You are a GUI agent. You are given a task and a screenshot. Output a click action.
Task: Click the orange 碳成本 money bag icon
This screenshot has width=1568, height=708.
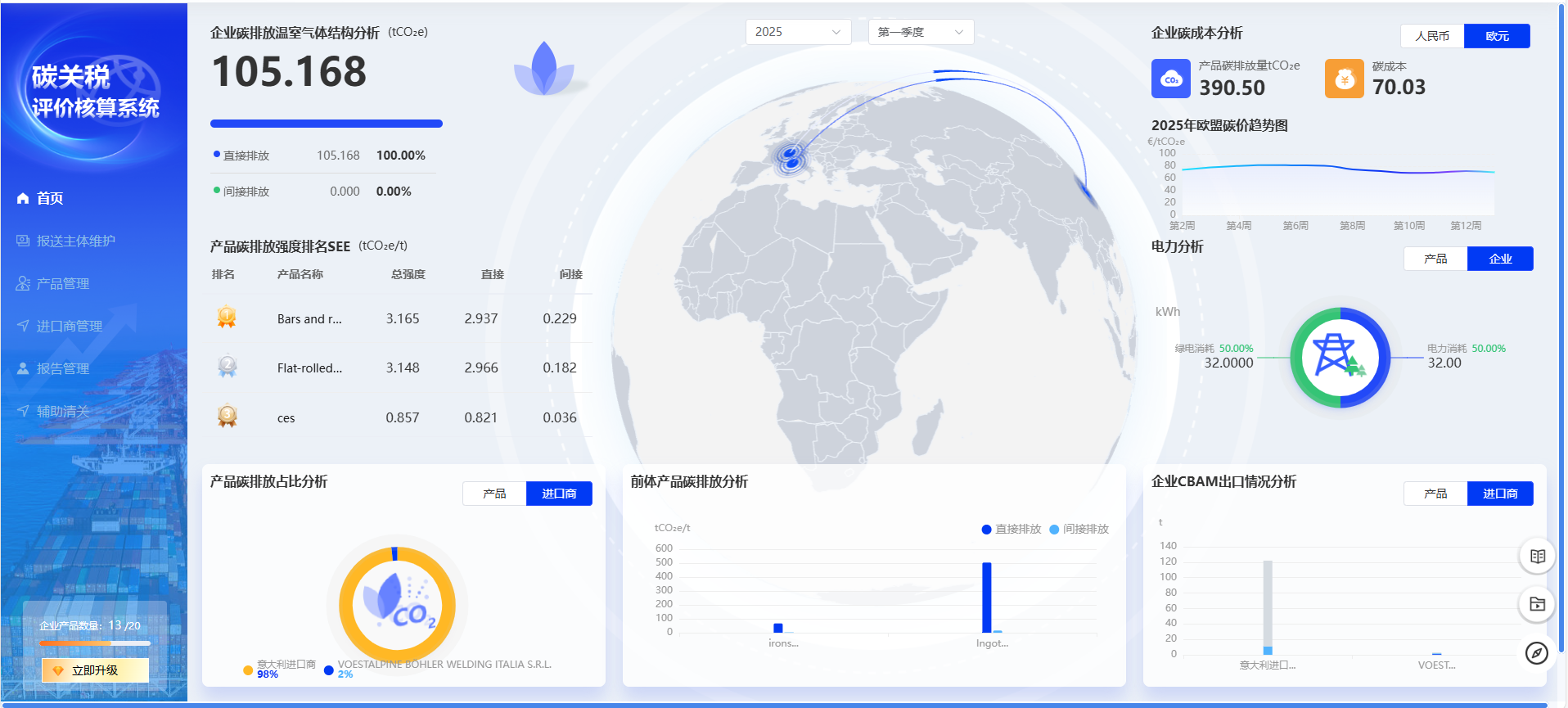coord(1344,79)
